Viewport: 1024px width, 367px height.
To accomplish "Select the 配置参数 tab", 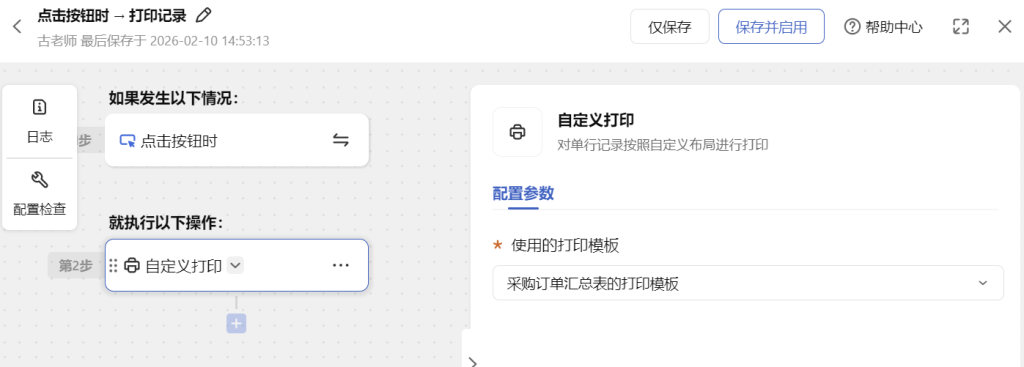I will 523,193.
